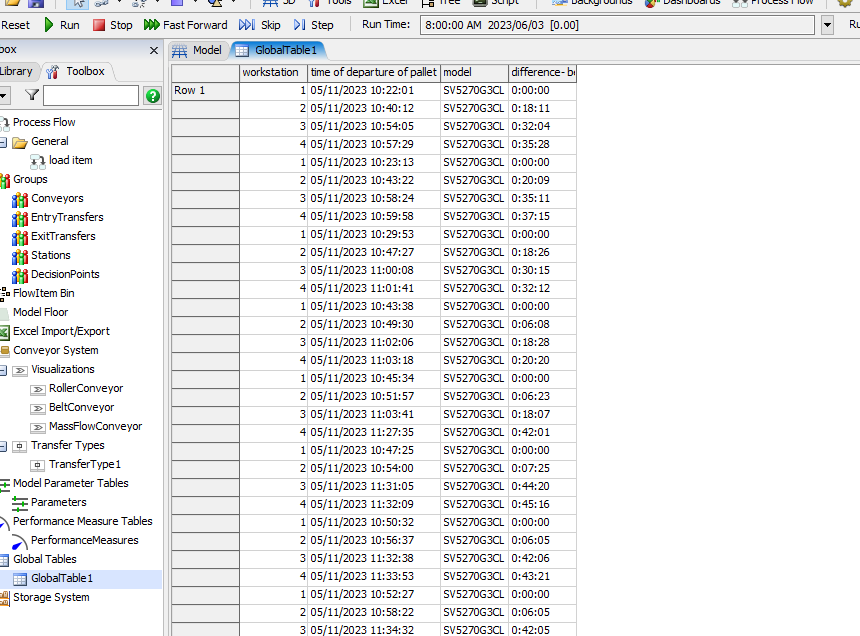
Task: Collapse the Visualizations tree node
Action: (x=4, y=370)
